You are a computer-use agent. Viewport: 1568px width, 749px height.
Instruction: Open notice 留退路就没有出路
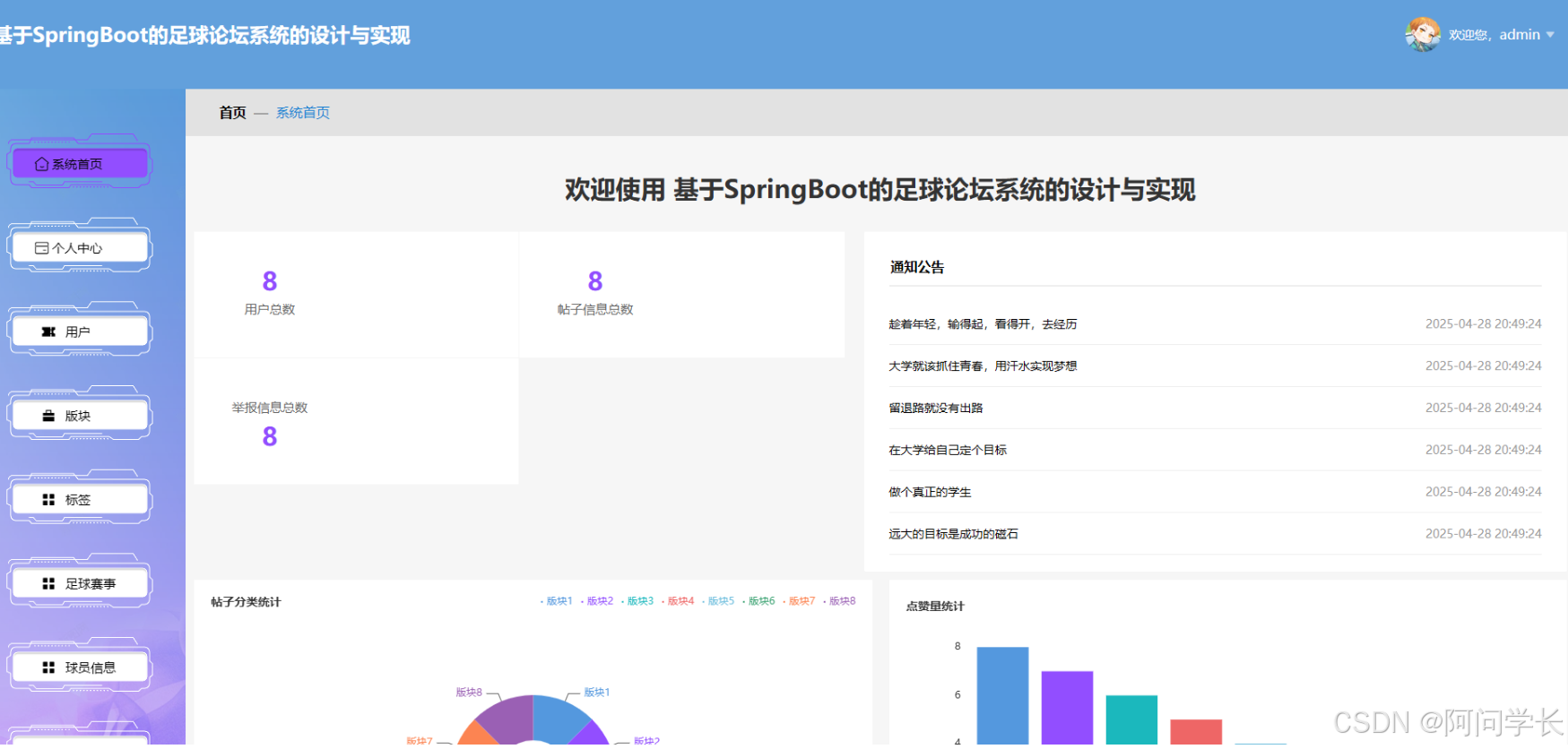click(936, 408)
